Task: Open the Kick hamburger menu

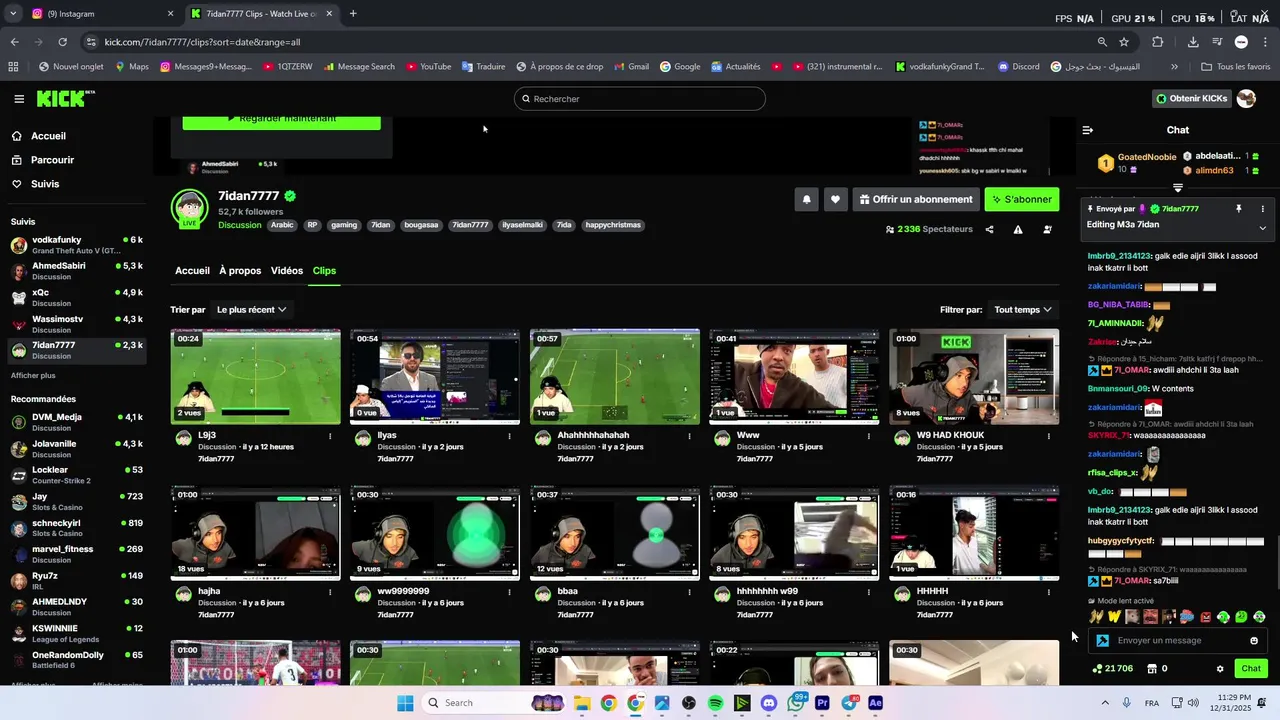Action: coord(19,99)
